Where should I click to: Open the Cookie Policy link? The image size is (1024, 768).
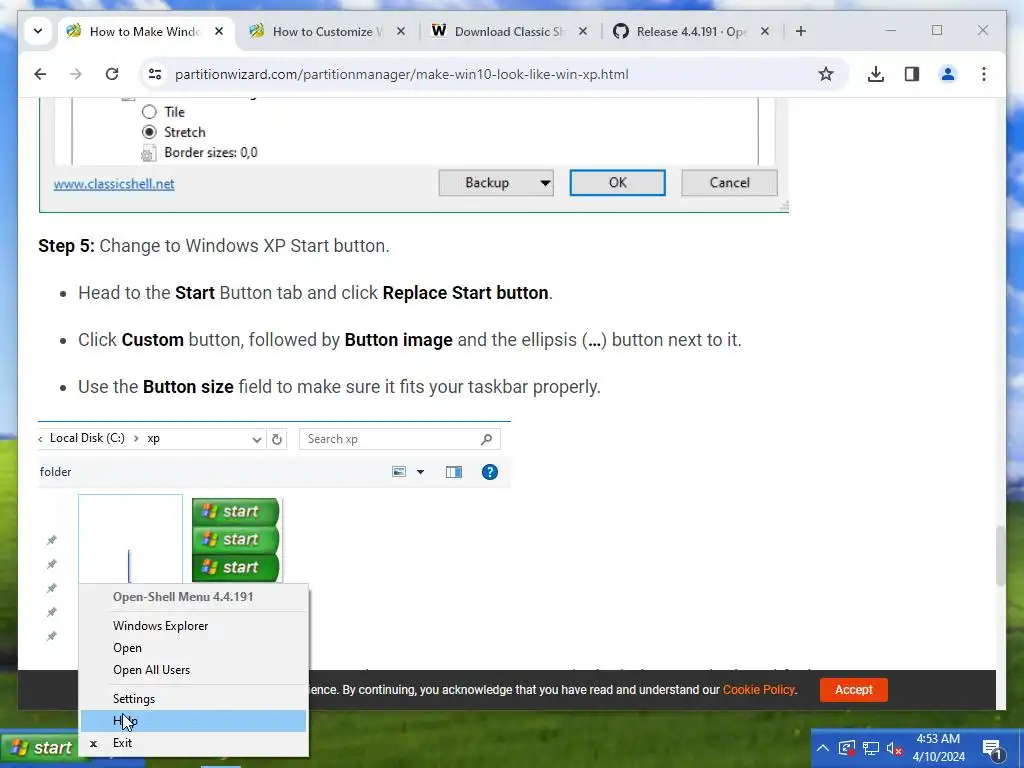coord(759,690)
